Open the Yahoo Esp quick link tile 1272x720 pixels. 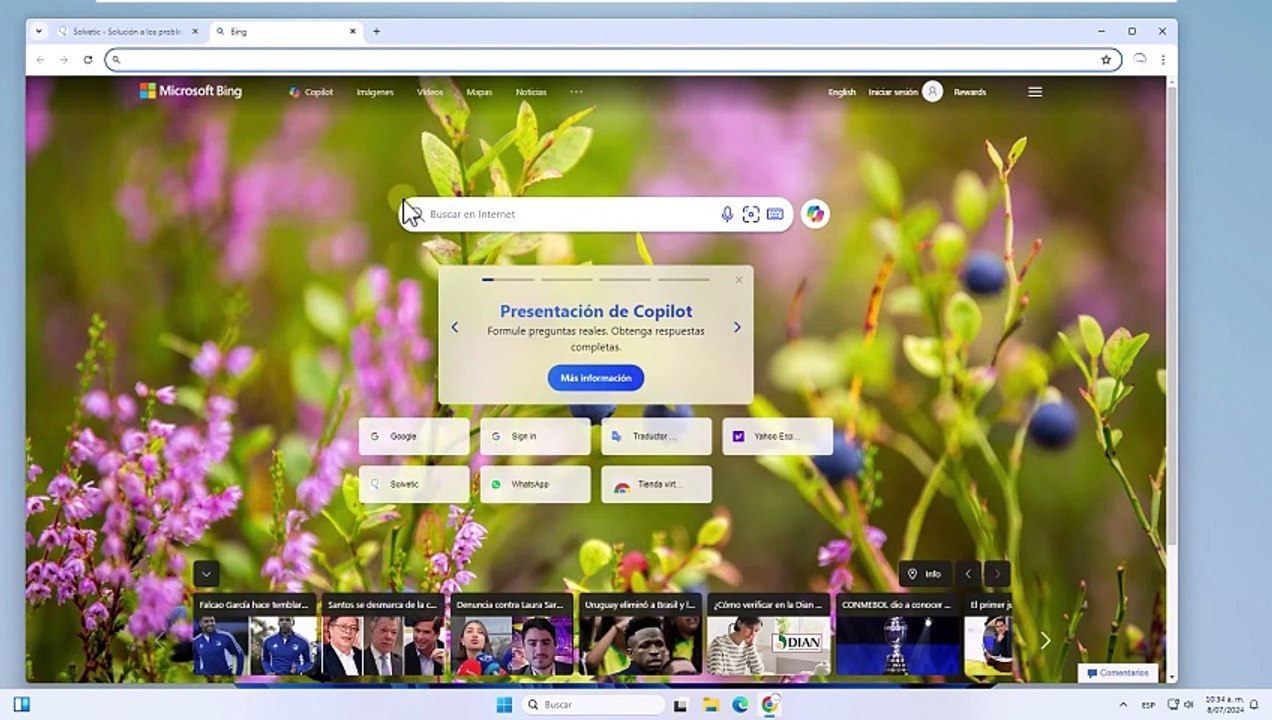coord(777,436)
